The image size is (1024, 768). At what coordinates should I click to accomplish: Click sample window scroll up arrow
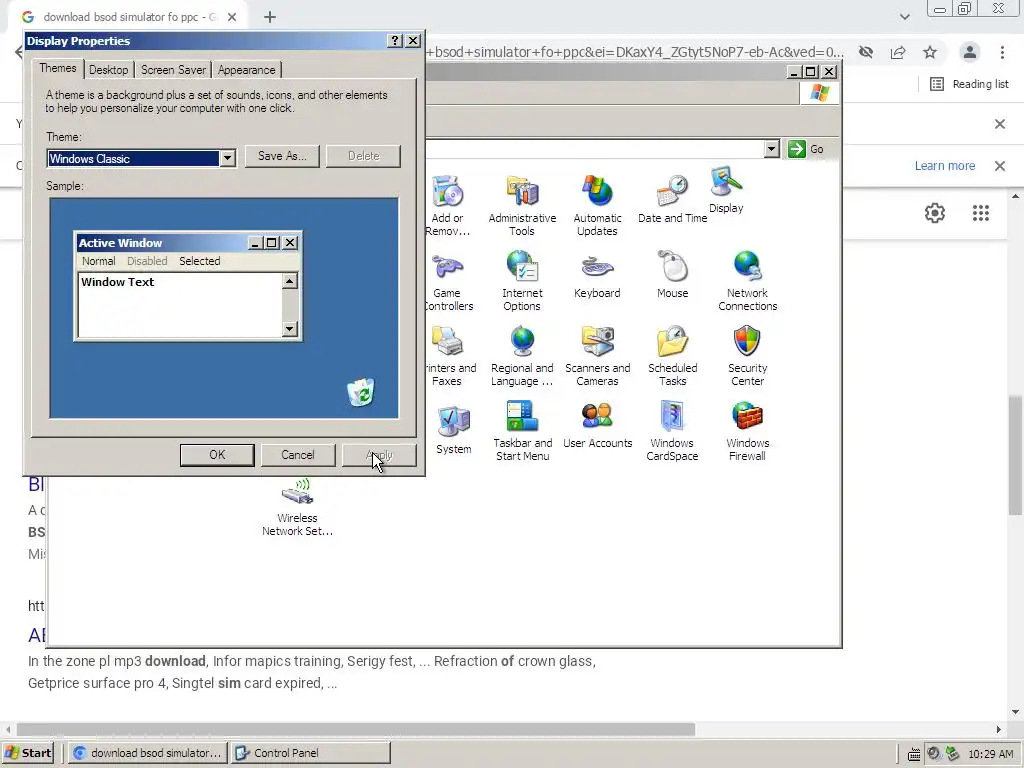[x=290, y=281]
